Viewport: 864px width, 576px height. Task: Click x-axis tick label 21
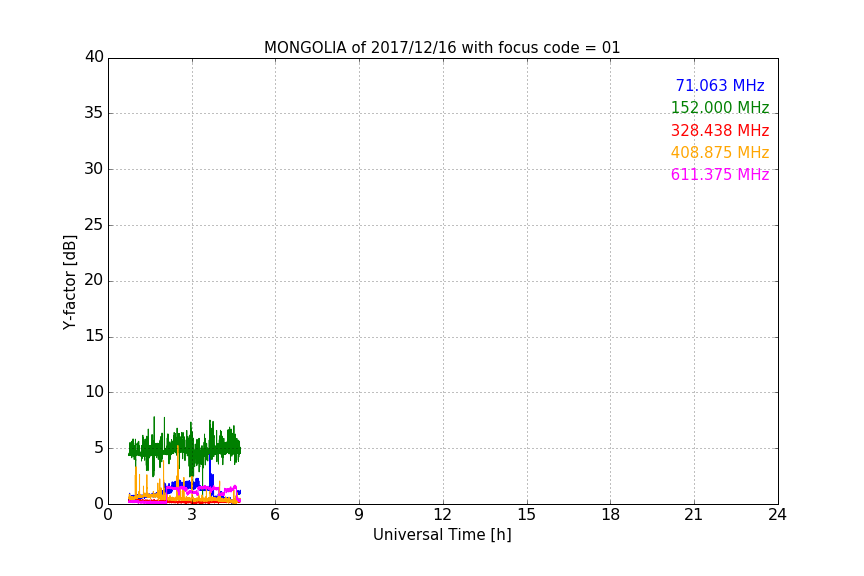[x=694, y=515]
